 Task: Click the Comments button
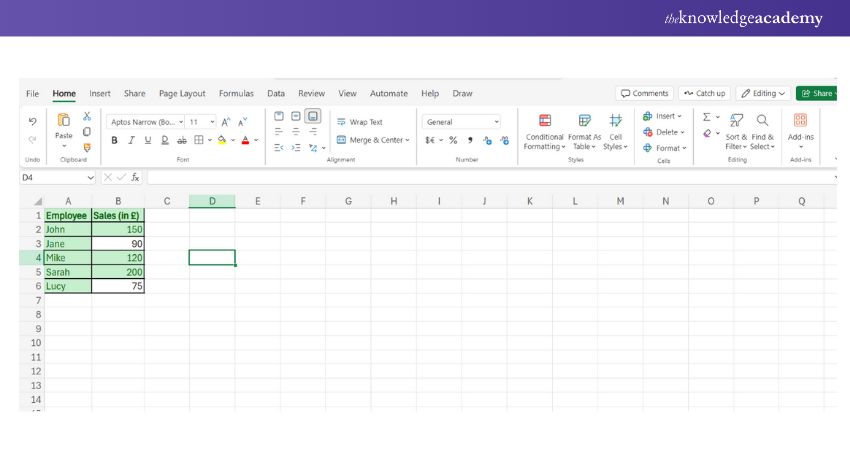[x=644, y=93]
